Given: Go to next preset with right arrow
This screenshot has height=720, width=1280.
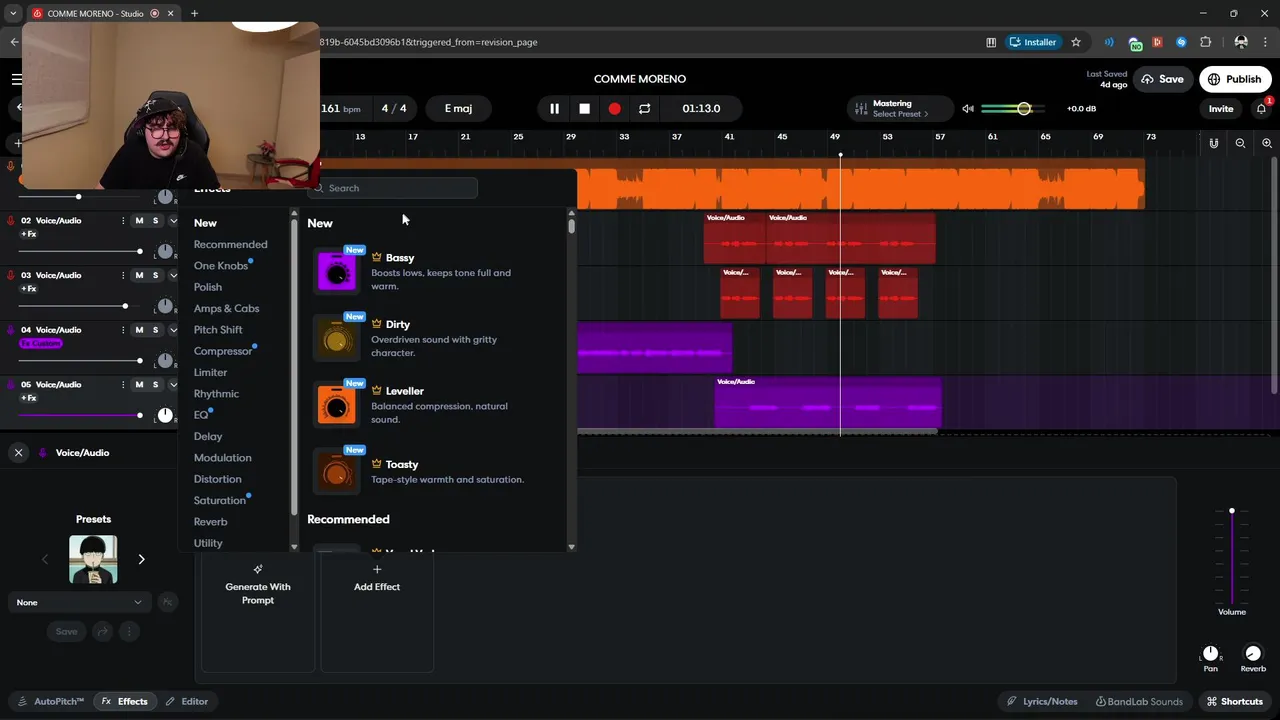Looking at the screenshot, I should (141, 560).
